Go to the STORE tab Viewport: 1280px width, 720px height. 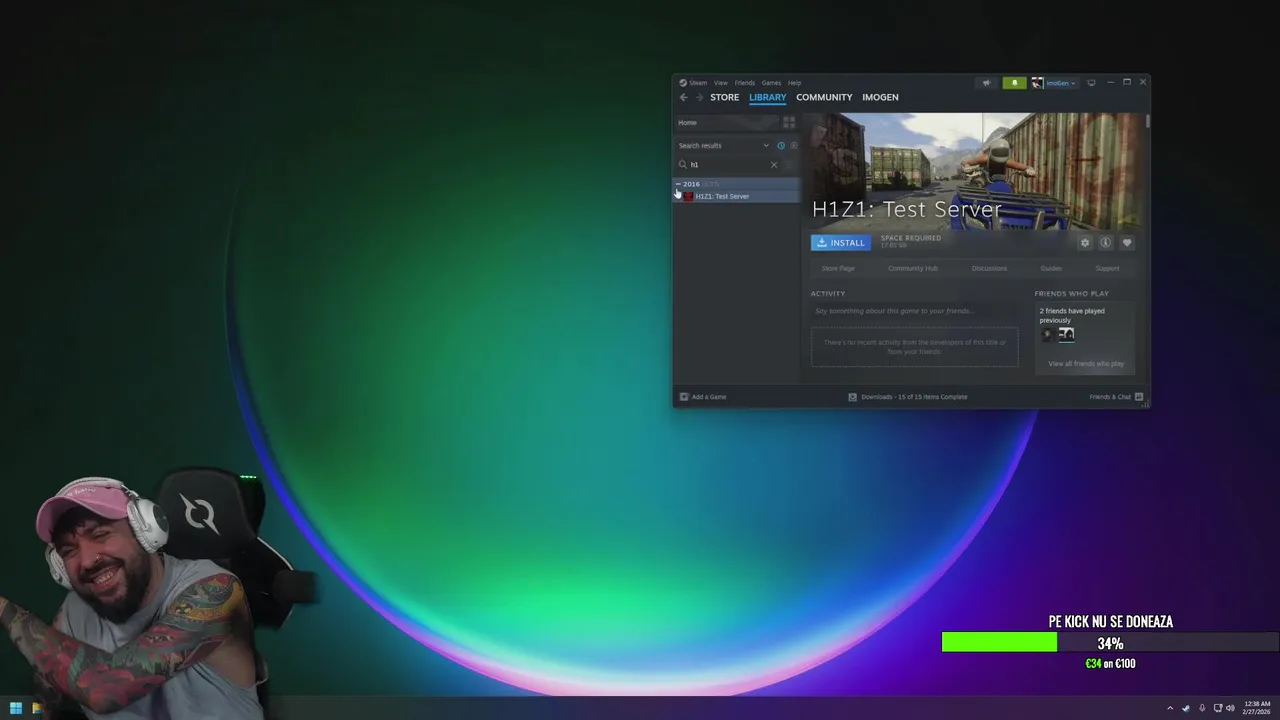click(x=725, y=97)
